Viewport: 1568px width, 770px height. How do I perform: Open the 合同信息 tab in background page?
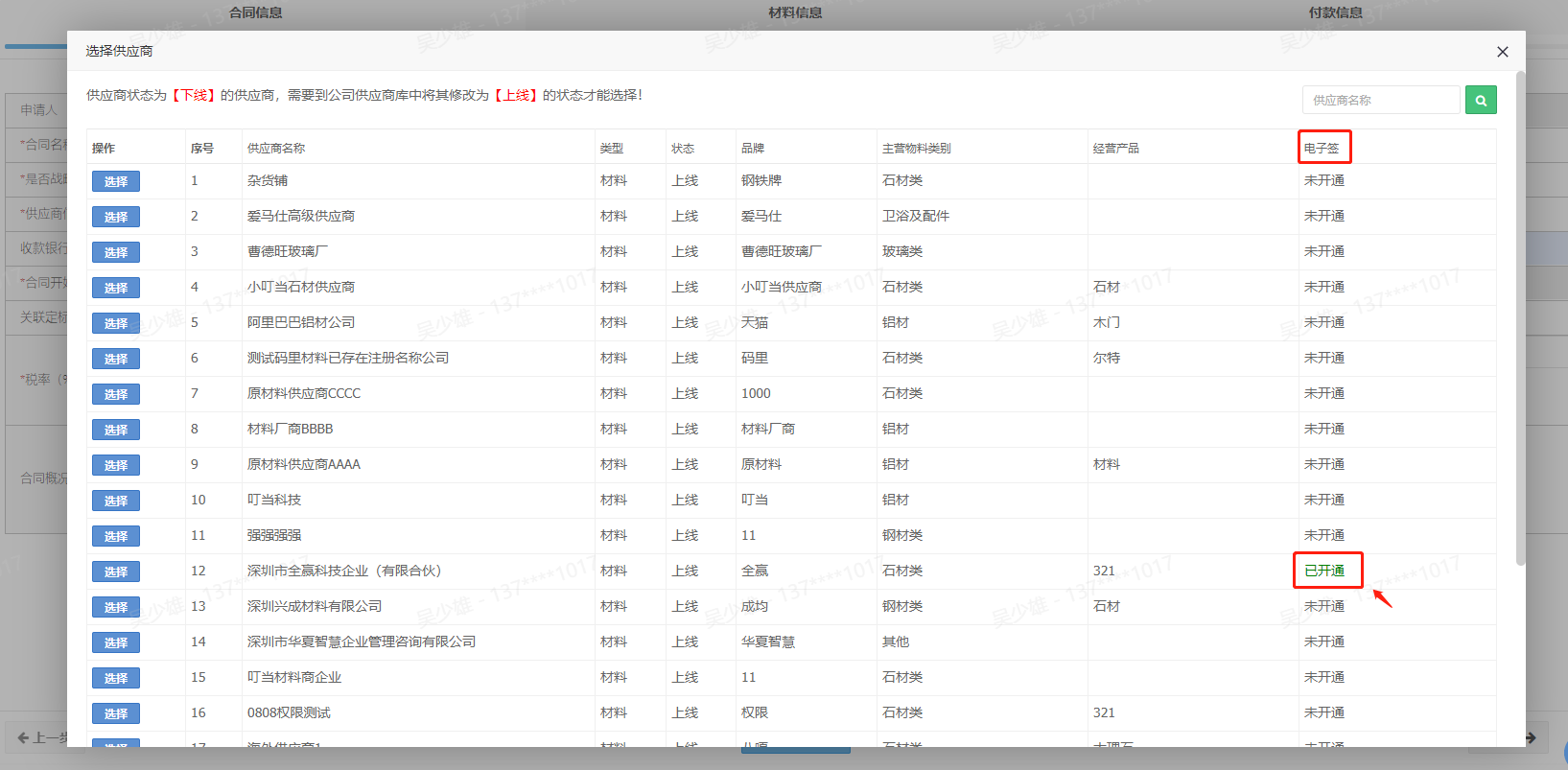(256, 12)
